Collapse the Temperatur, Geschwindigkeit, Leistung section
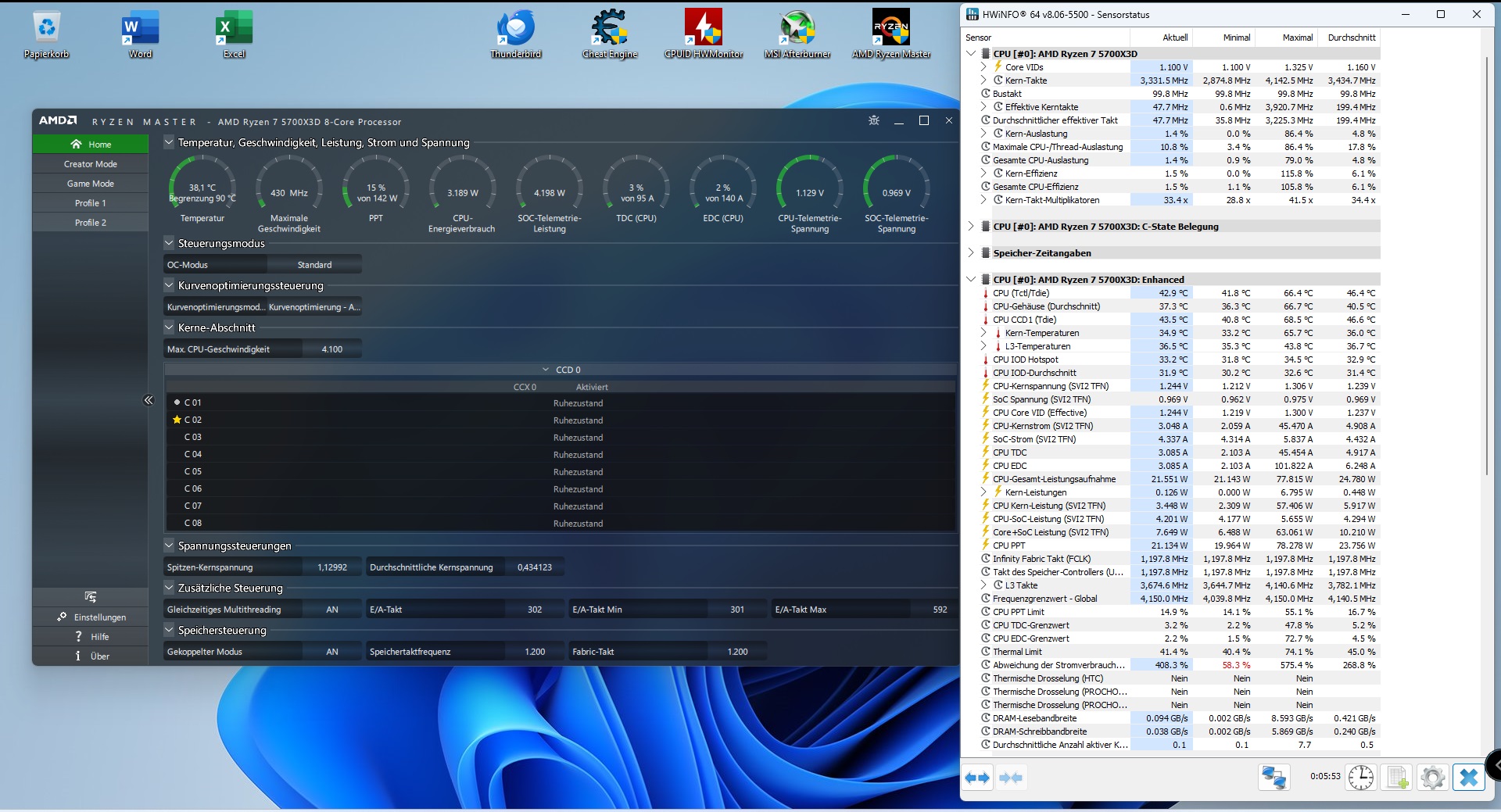 coord(169,142)
